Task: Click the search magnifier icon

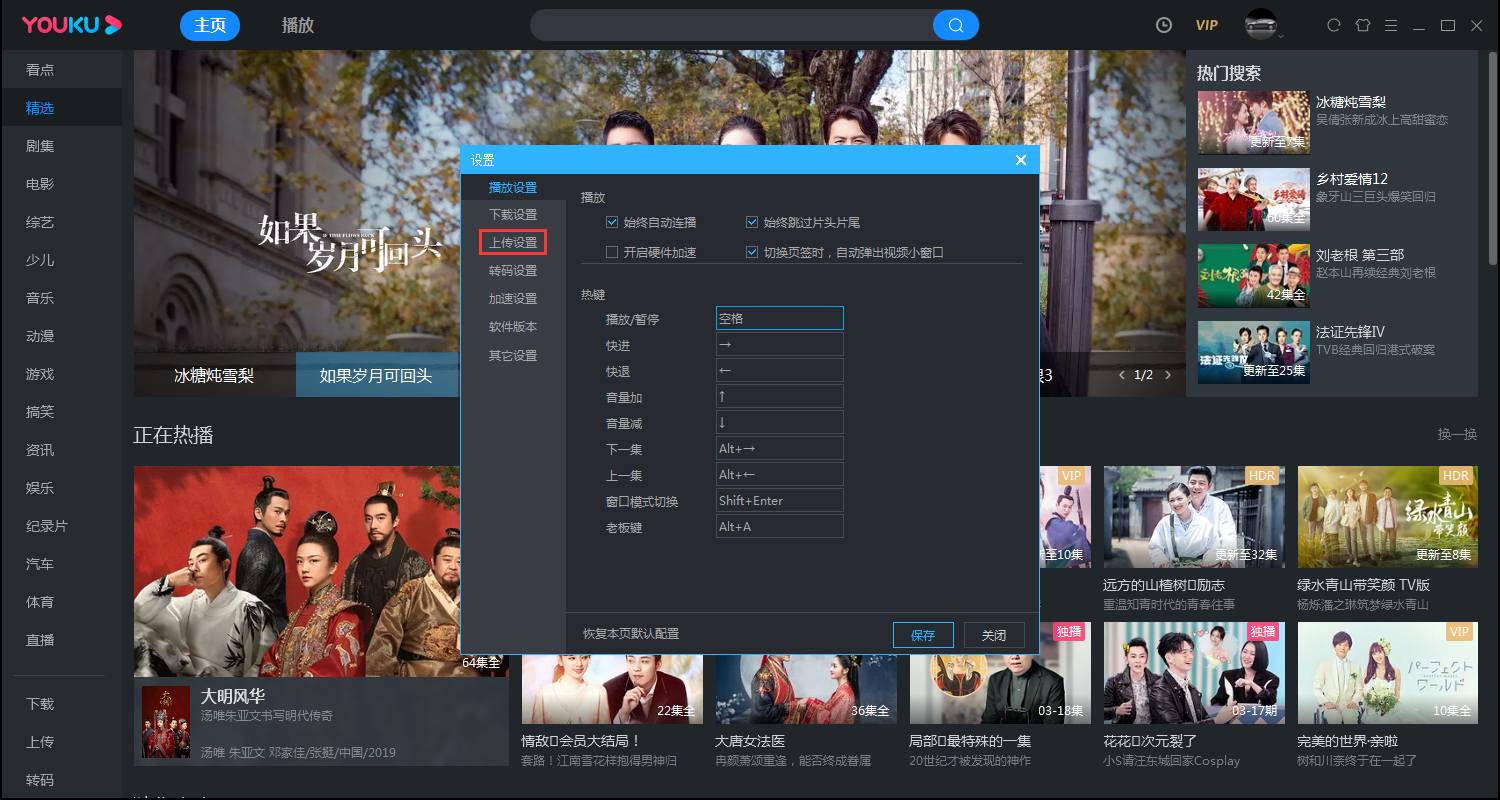Action: 955,24
